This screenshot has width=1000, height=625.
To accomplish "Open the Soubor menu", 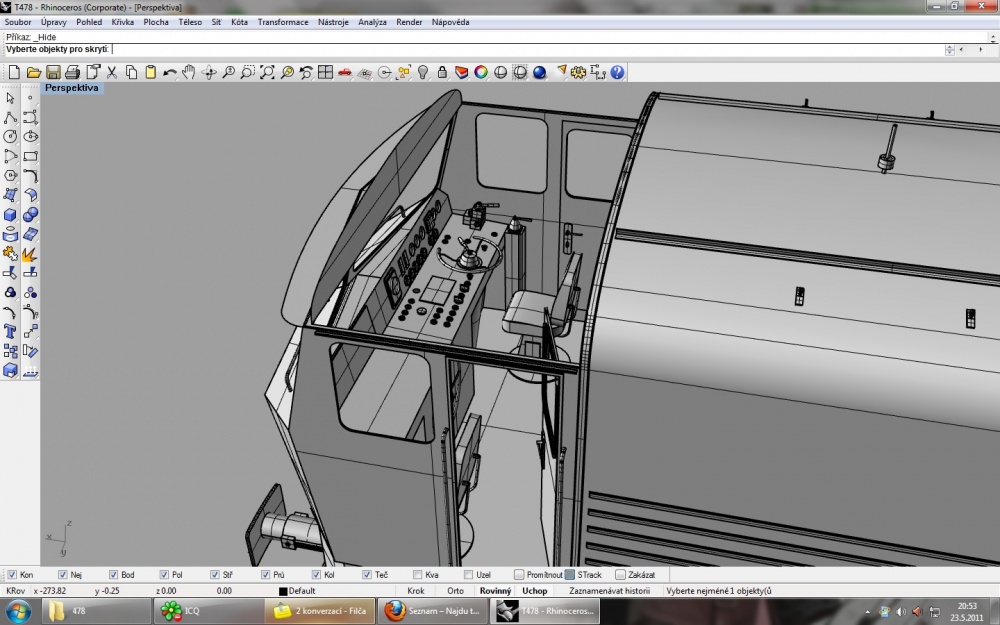I will pyautogui.click(x=18, y=22).
